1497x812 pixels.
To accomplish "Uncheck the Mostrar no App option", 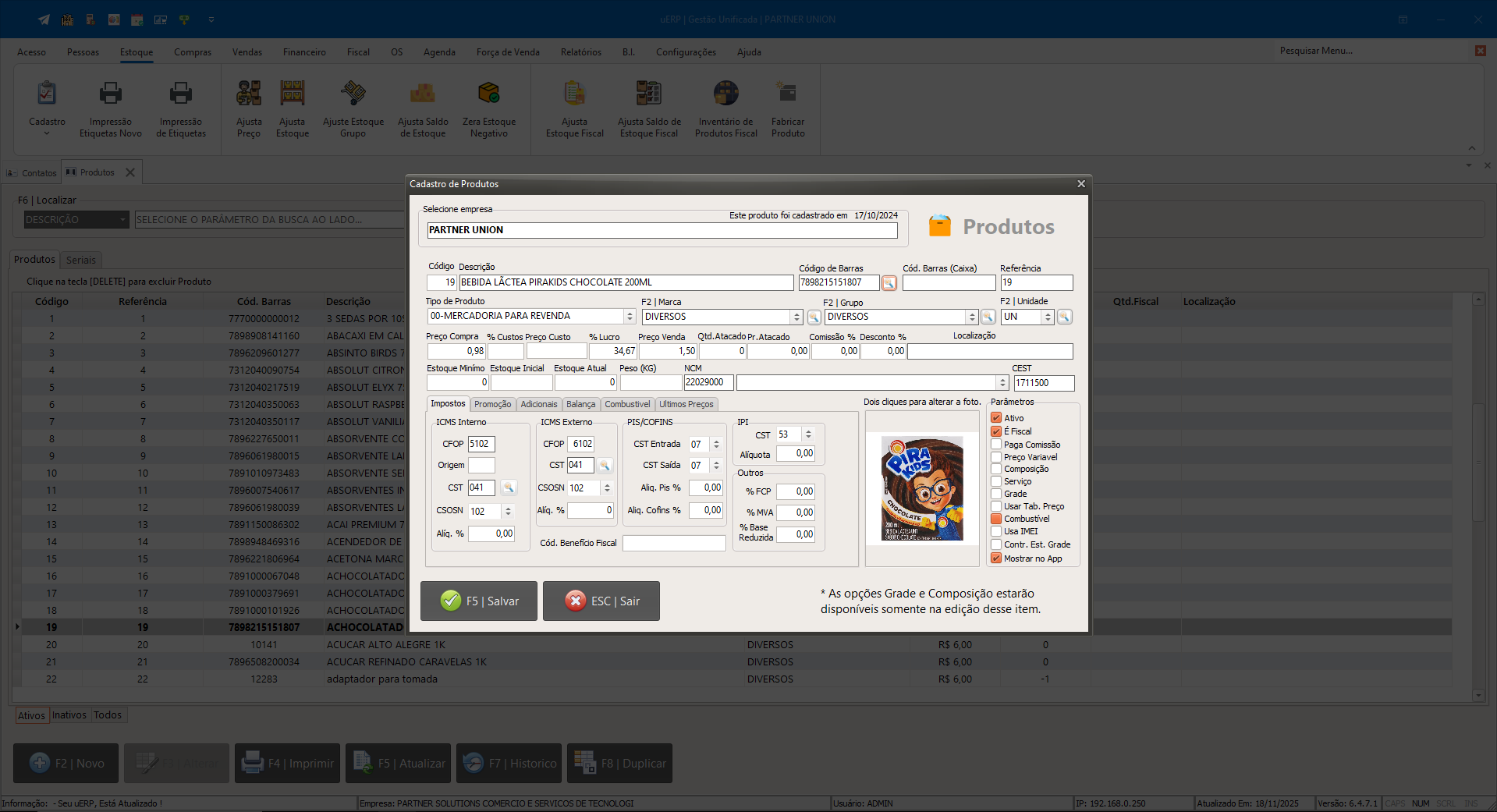I will coord(996,558).
